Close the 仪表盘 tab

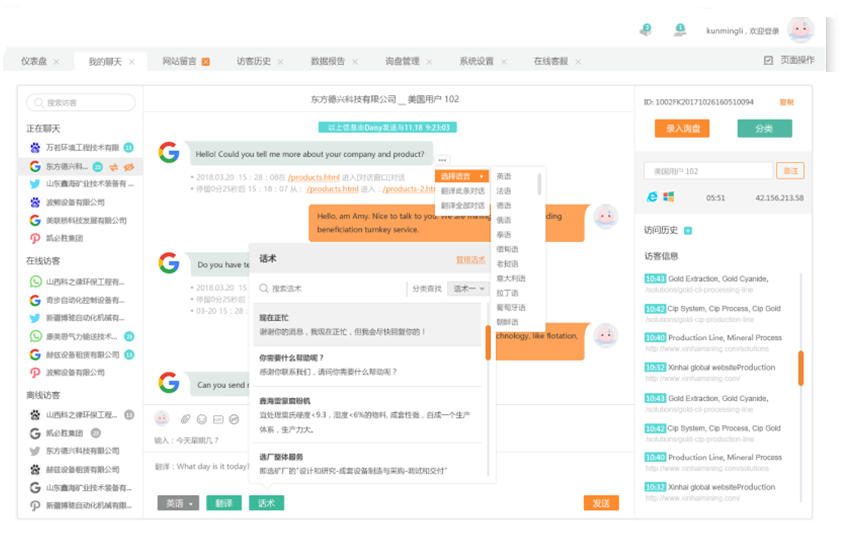pos(56,62)
